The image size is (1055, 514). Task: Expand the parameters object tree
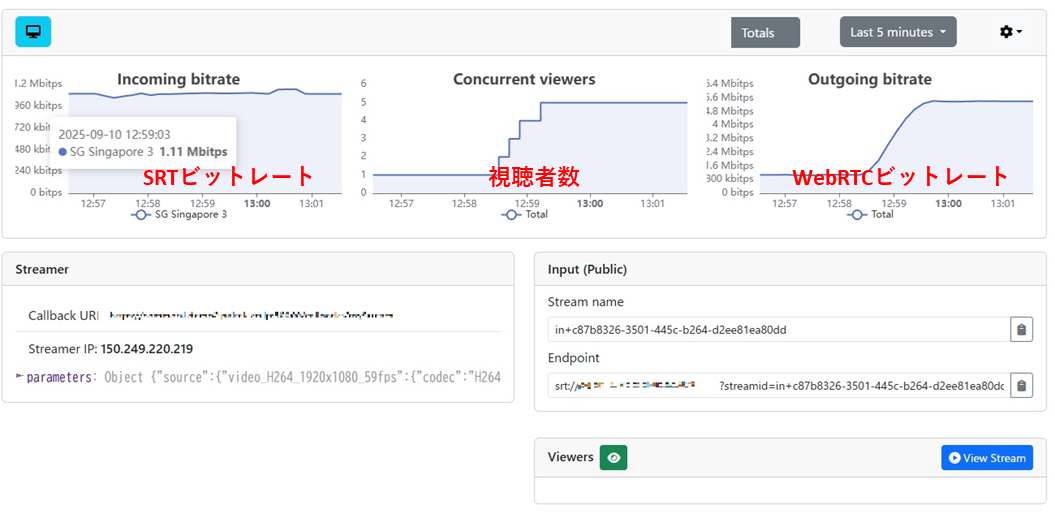(x=21, y=377)
